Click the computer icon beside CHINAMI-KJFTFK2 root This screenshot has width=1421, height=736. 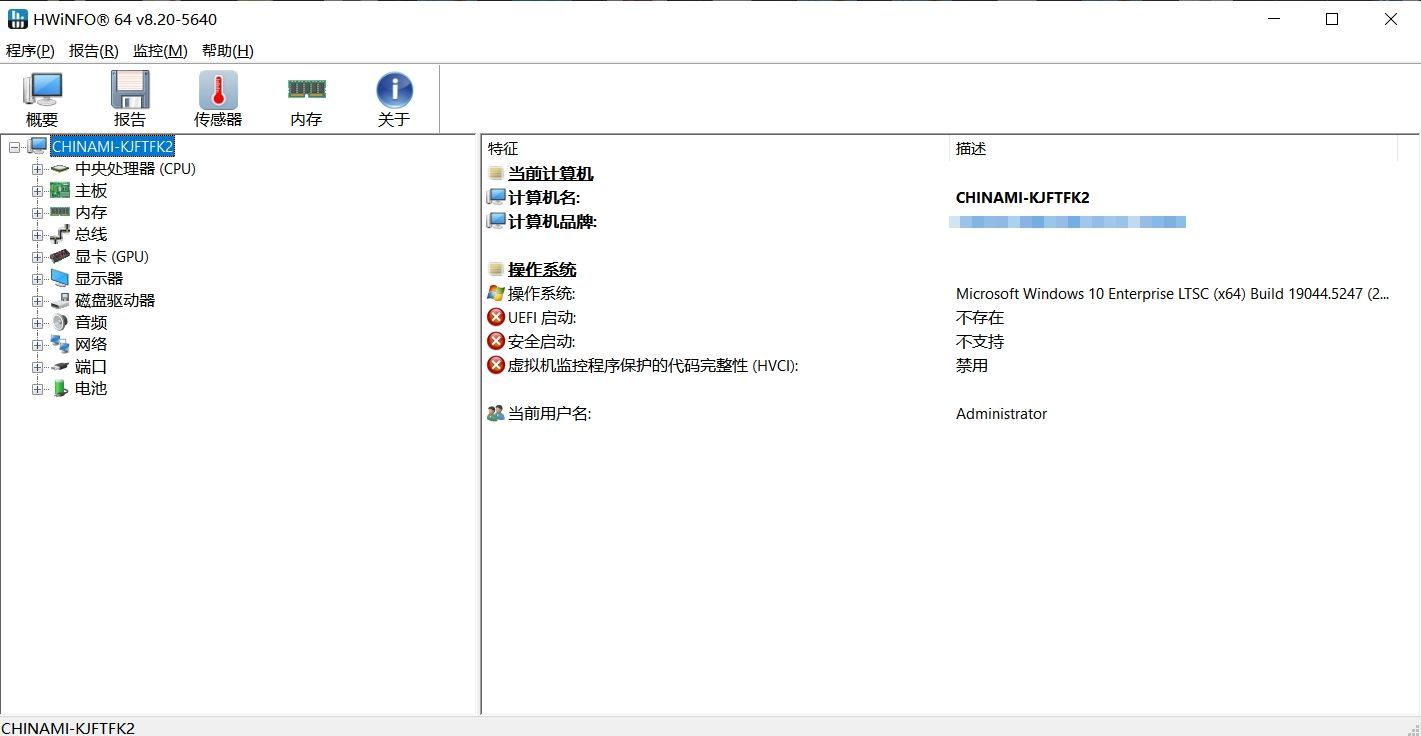pyautogui.click(x=38, y=147)
